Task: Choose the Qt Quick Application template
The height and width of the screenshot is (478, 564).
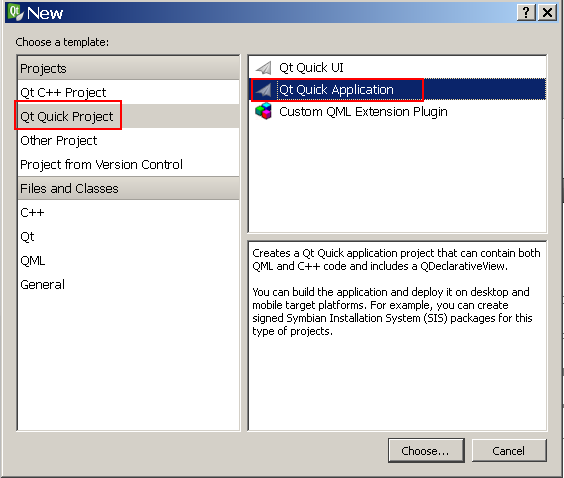Action: coord(397,90)
